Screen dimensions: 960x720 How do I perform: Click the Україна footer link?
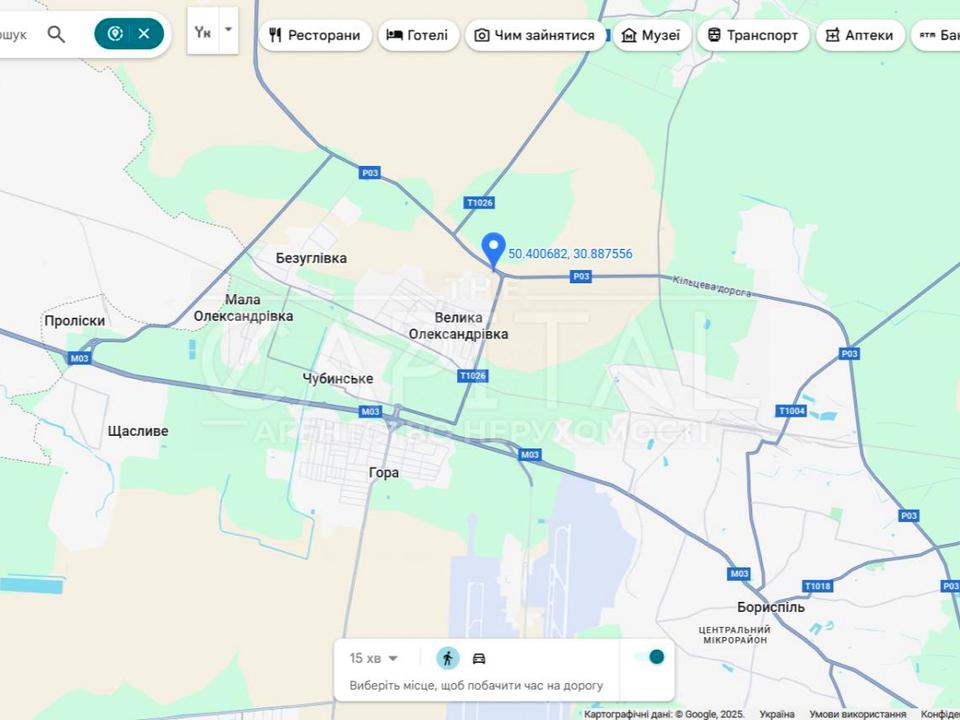777,714
